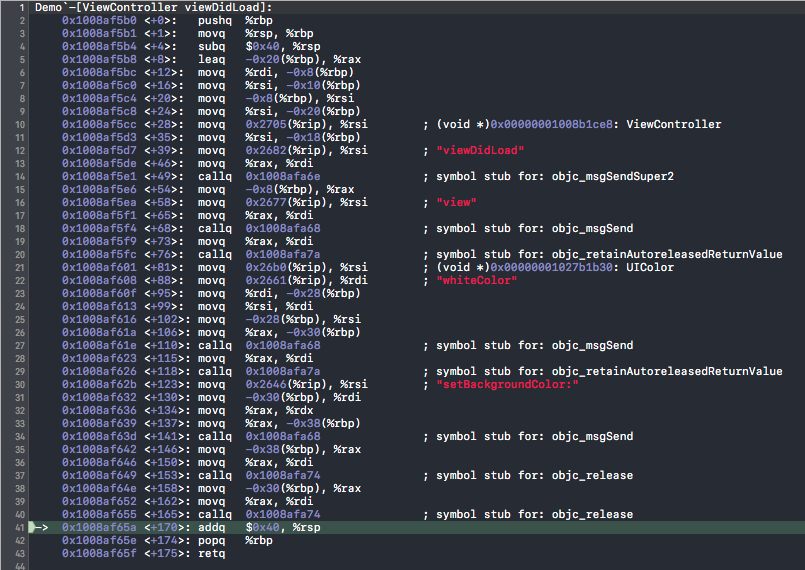The image size is (805, 570).
Task: Click call target 0x1008afa6e on line 14
Action: tap(282, 177)
